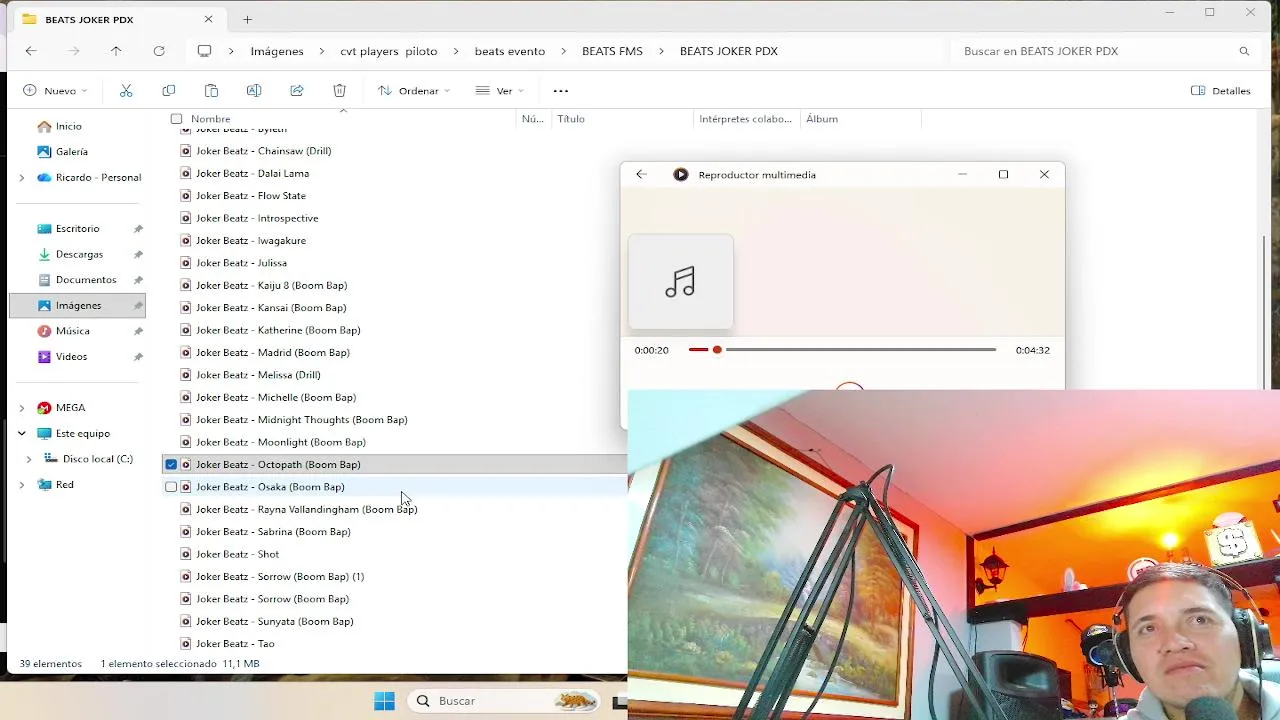Screen dimensions: 1280x720
Task: Click the monitor icon in address bar
Action: click(x=204, y=51)
